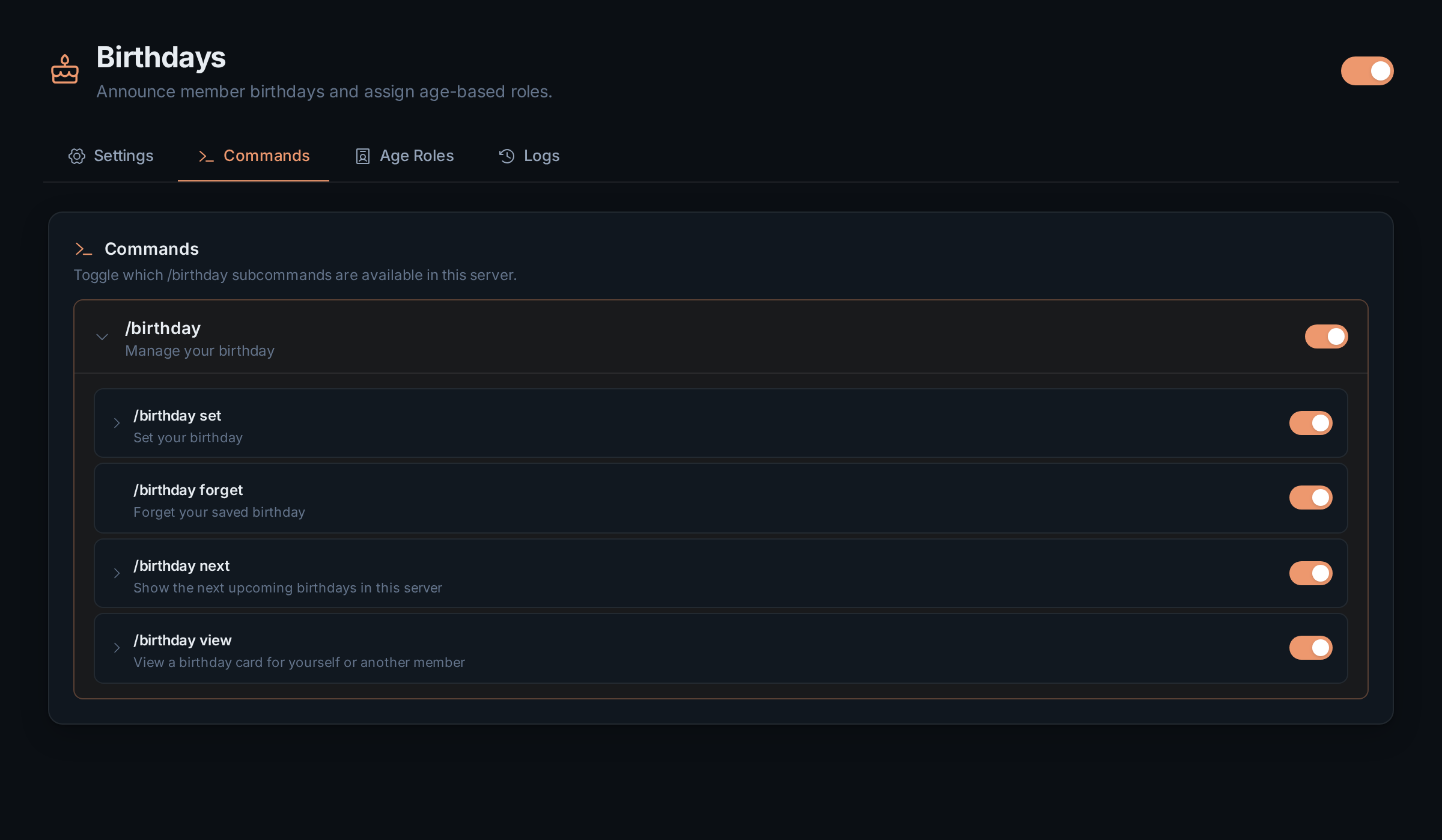1442x840 pixels.
Task: Switch to the Age Roles tab
Action: [x=404, y=156]
